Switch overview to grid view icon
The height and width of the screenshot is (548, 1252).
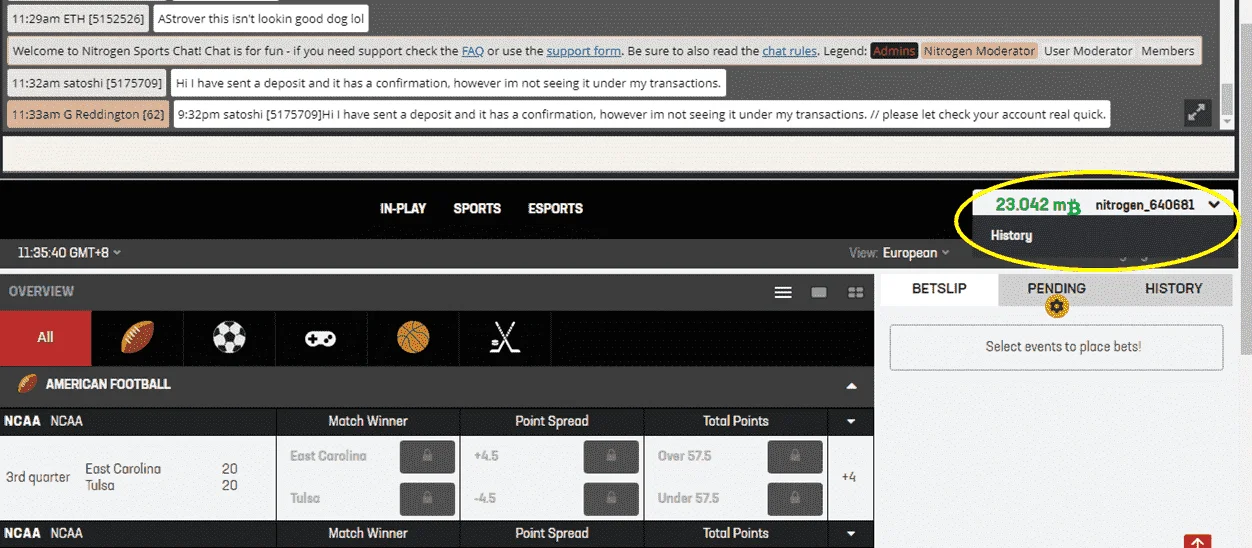pyautogui.click(x=855, y=293)
